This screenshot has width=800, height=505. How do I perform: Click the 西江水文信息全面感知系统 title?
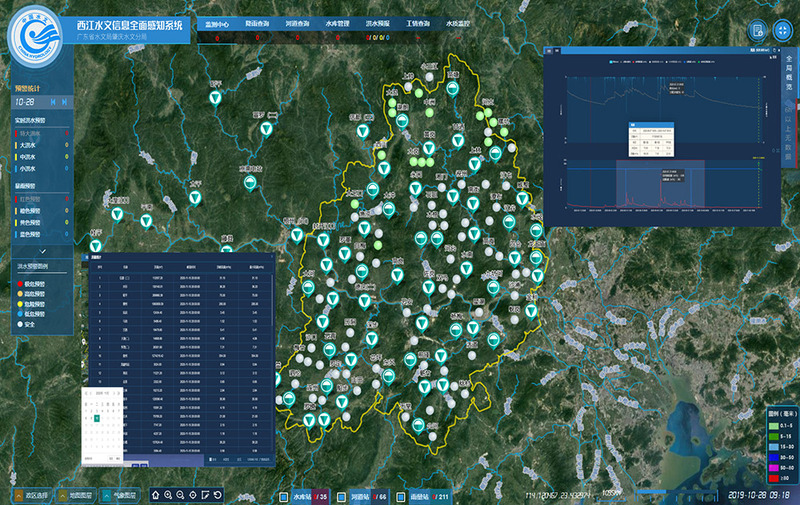[x=130, y=25]
